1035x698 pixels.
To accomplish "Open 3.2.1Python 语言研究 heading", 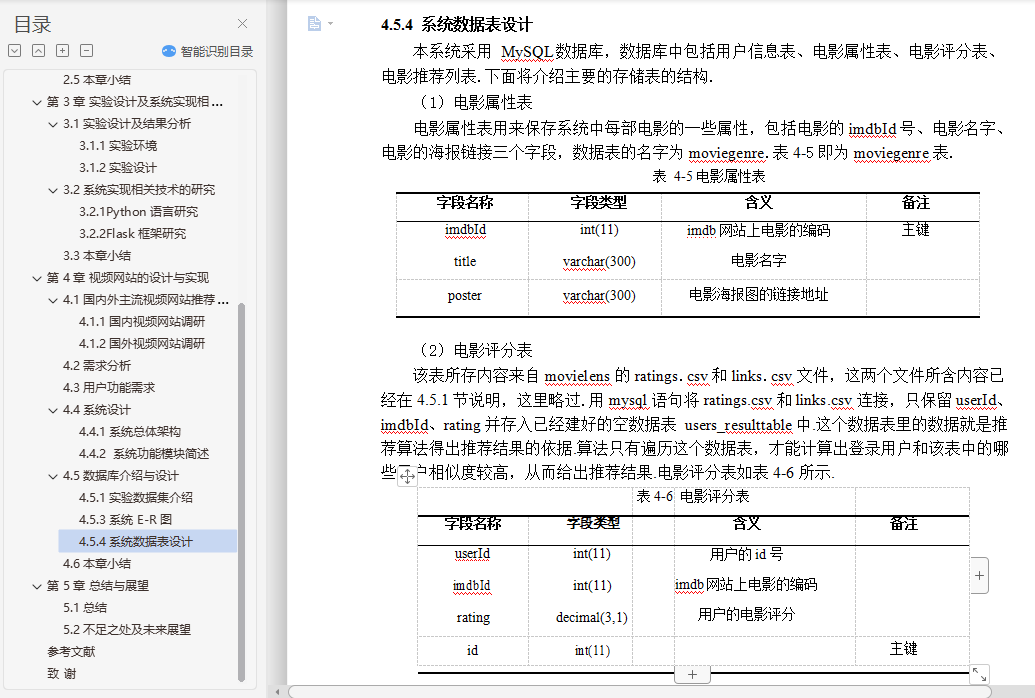I will (139, 212).
